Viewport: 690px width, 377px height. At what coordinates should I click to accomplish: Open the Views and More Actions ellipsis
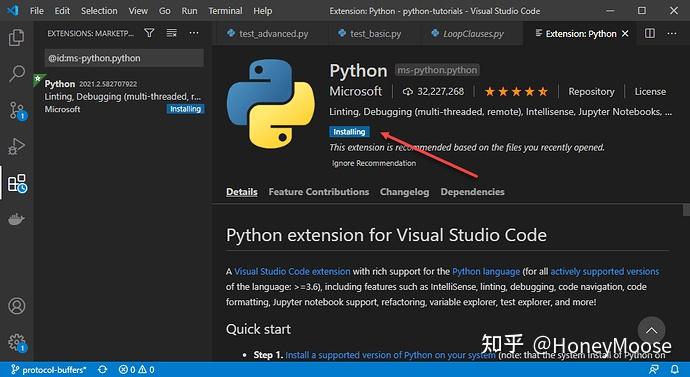point(194,33)
